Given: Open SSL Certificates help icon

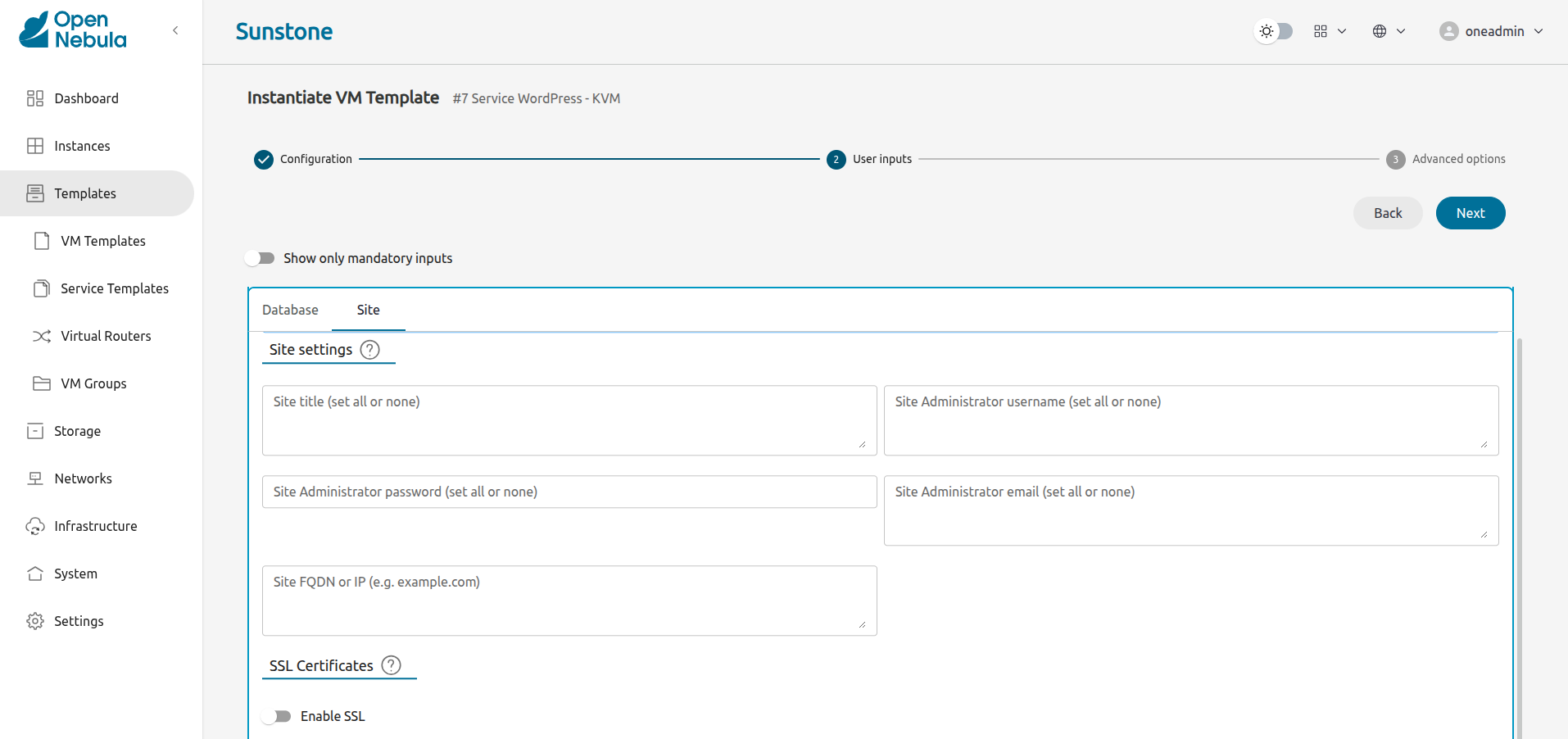Looking at the screenshot, I should (x=392, y=665).
